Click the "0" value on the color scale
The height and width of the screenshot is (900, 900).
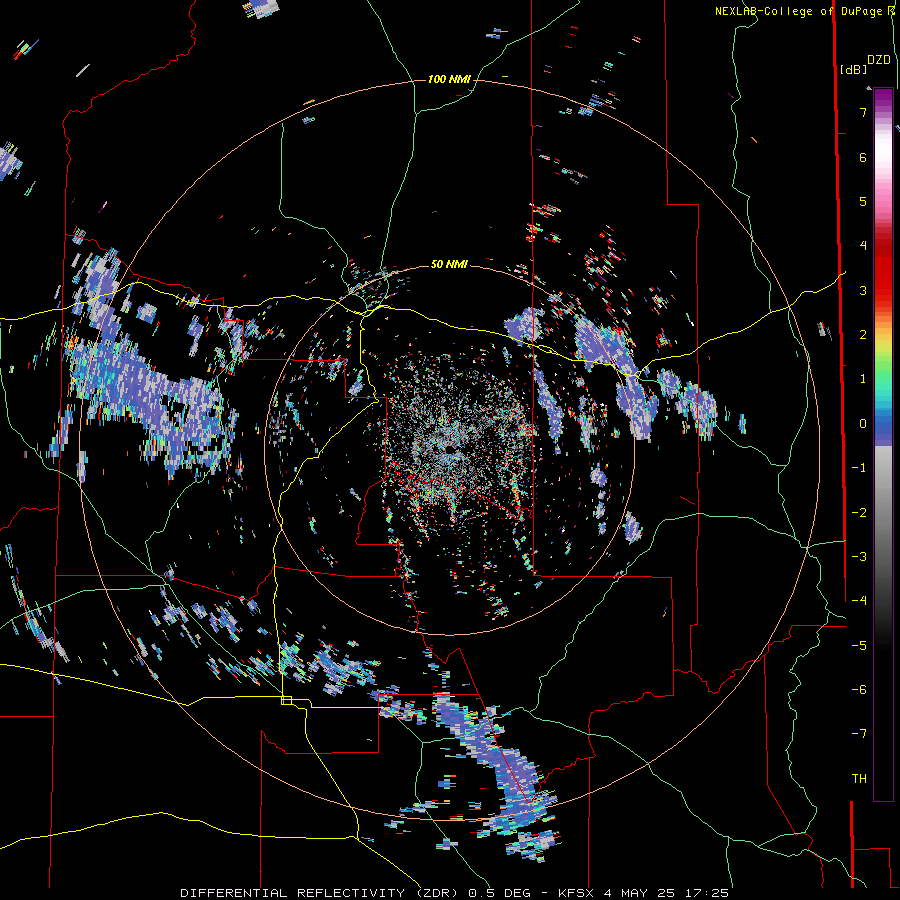[x=863, y=424]
